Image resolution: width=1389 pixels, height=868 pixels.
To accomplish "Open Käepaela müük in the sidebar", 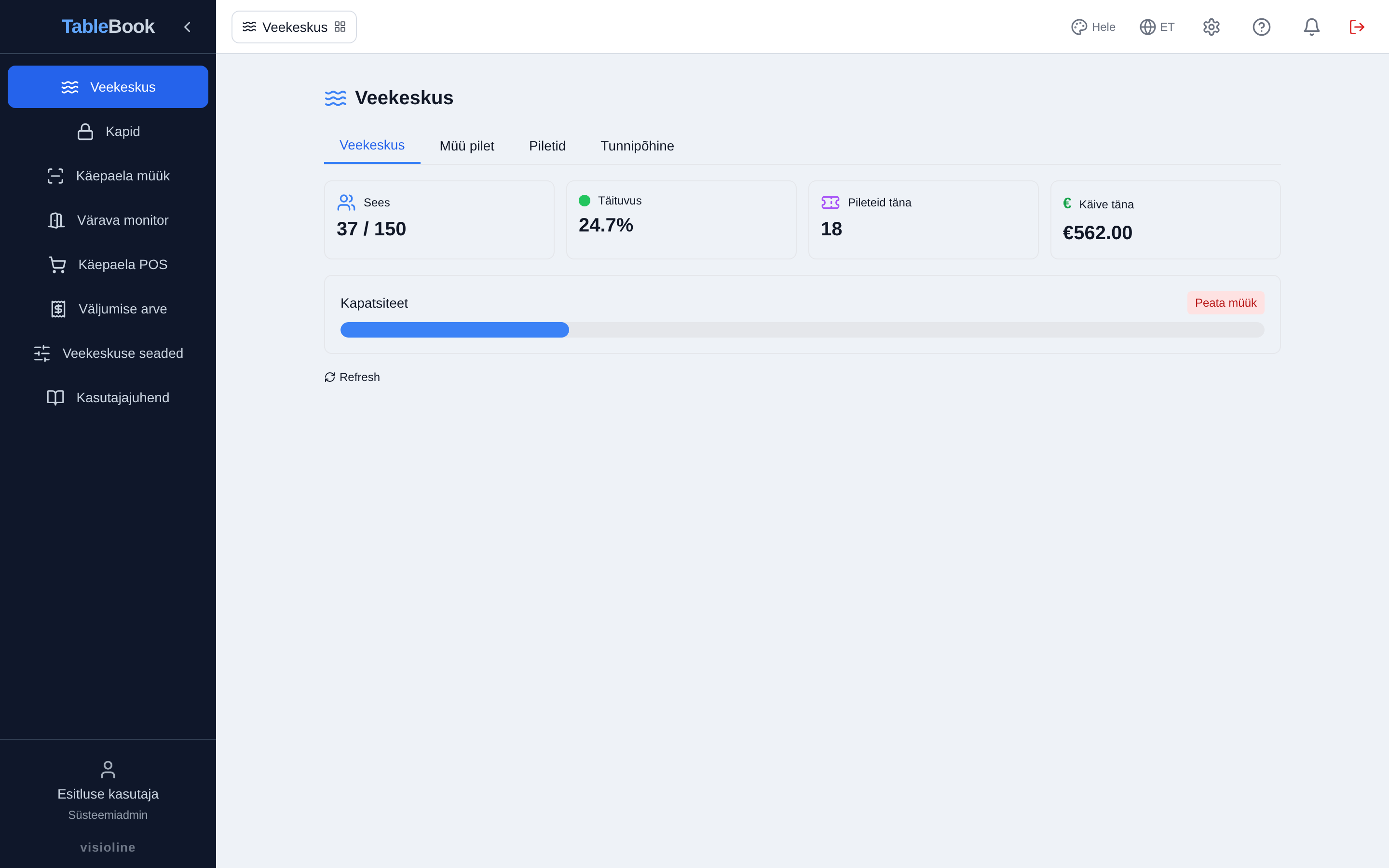I will 108,176.
